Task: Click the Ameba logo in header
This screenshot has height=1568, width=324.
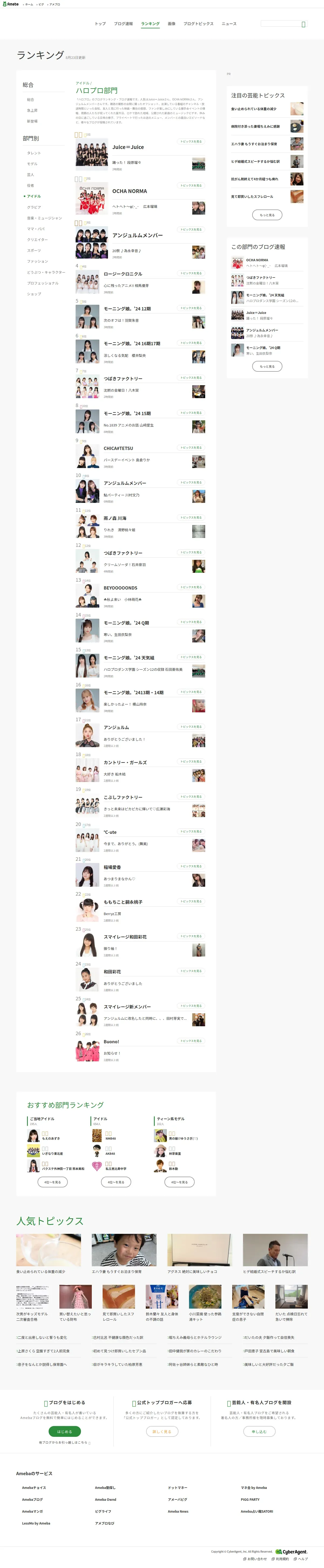Action: [10, 4]
